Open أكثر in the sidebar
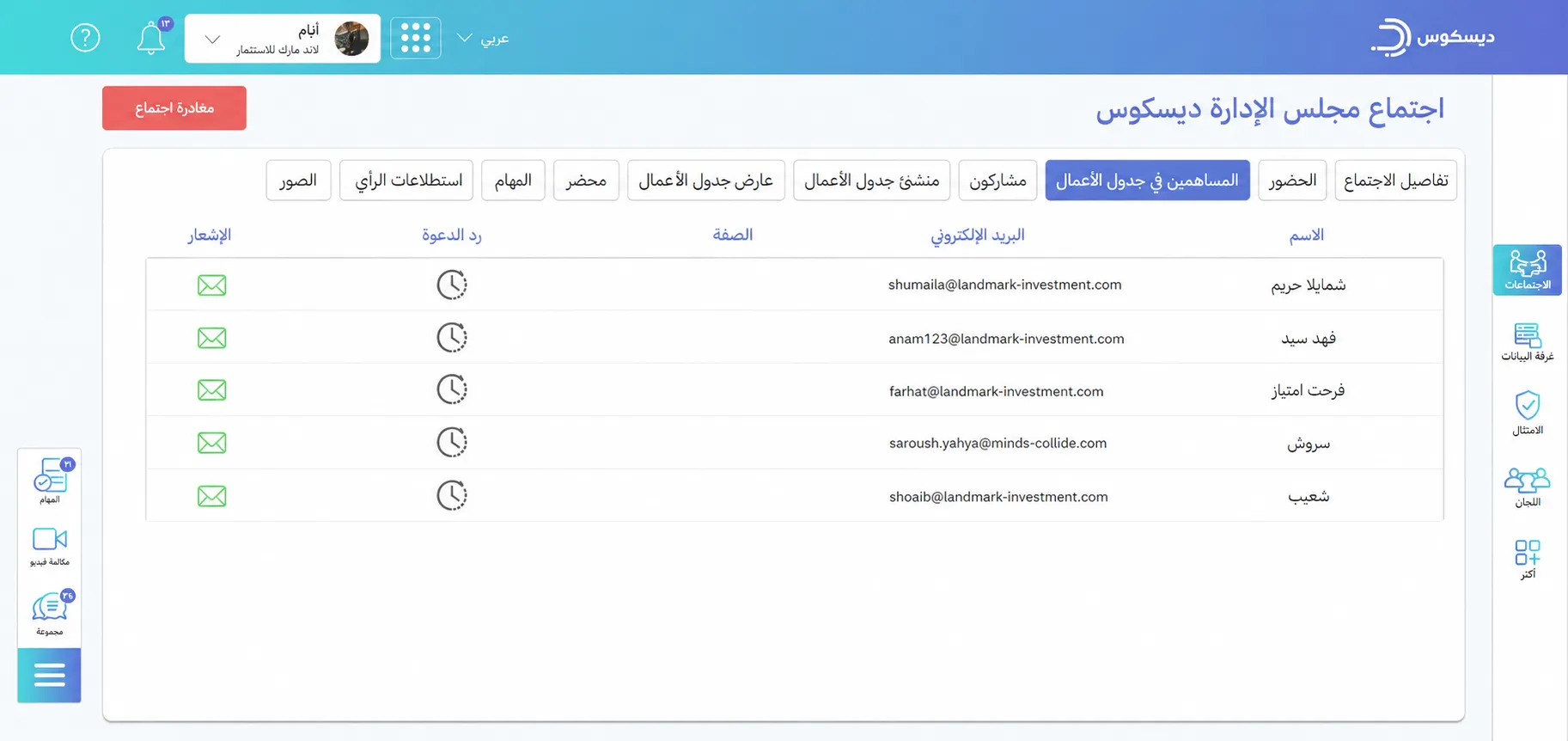Screen dimensions: 1568x741 coord(1527,559)
